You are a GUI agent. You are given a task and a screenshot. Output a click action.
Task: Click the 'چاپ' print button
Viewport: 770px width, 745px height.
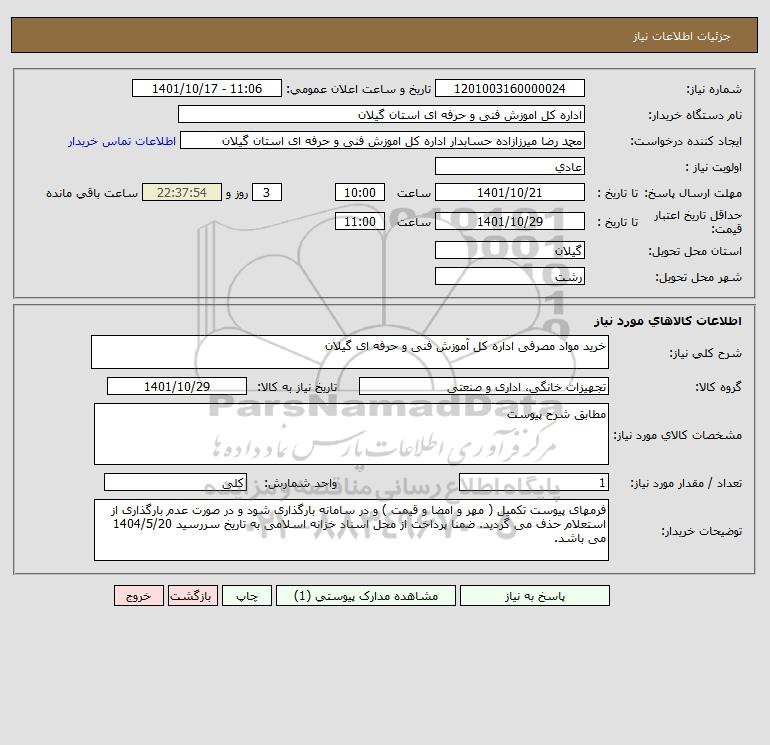click(247, 596)
